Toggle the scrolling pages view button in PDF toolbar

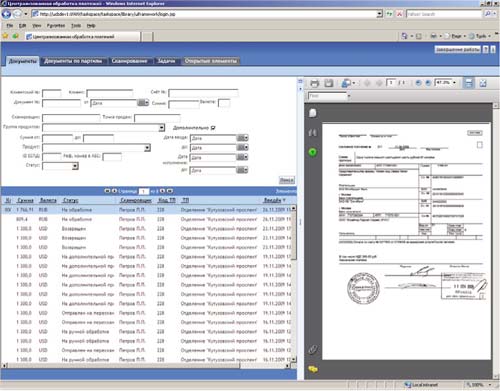(x=469, y=83)
